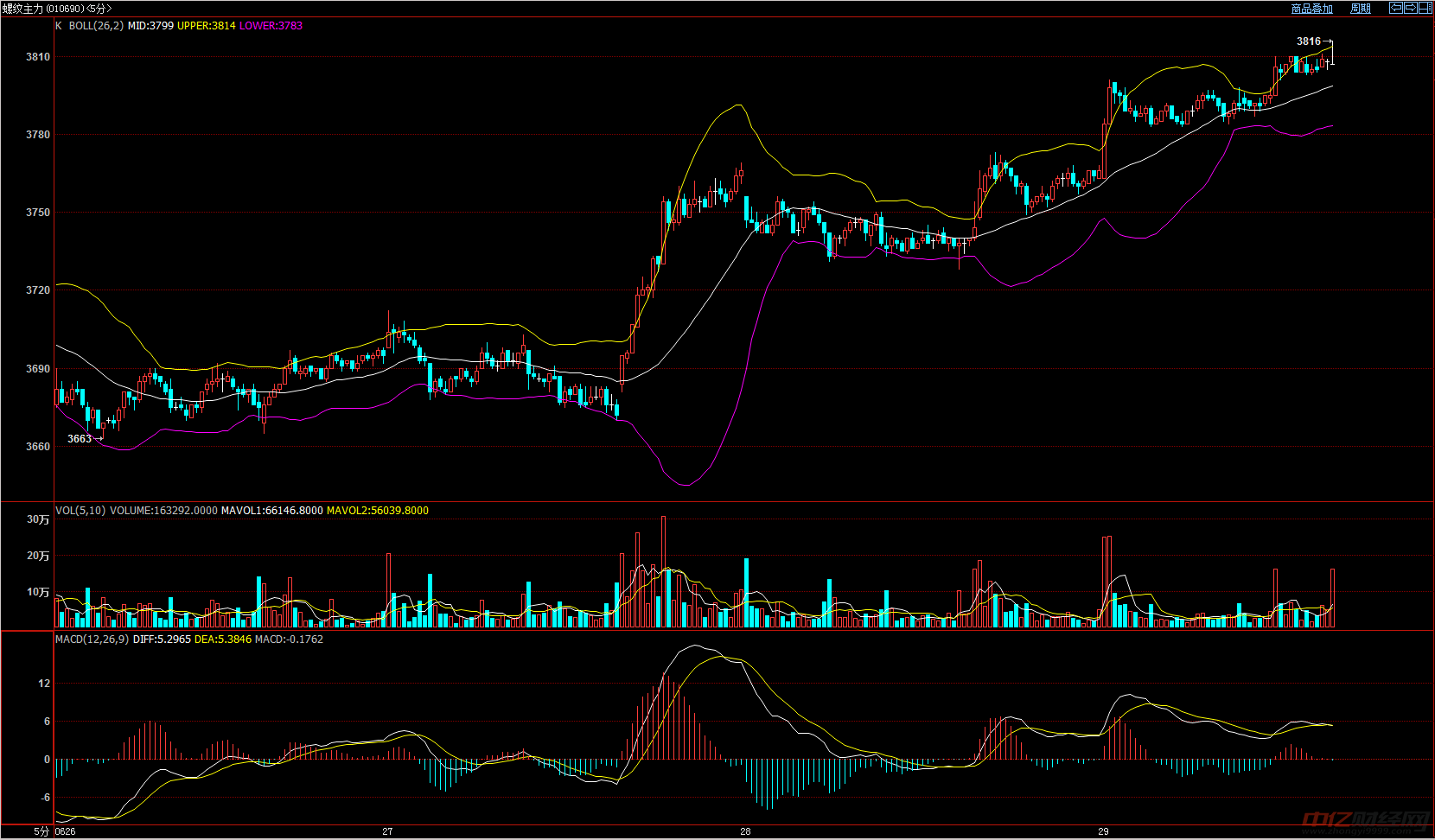Click the MAVOL2:56039.8000 value
Image resolution: width=1435 pixels, height=840 pixels.
(378, 511)
